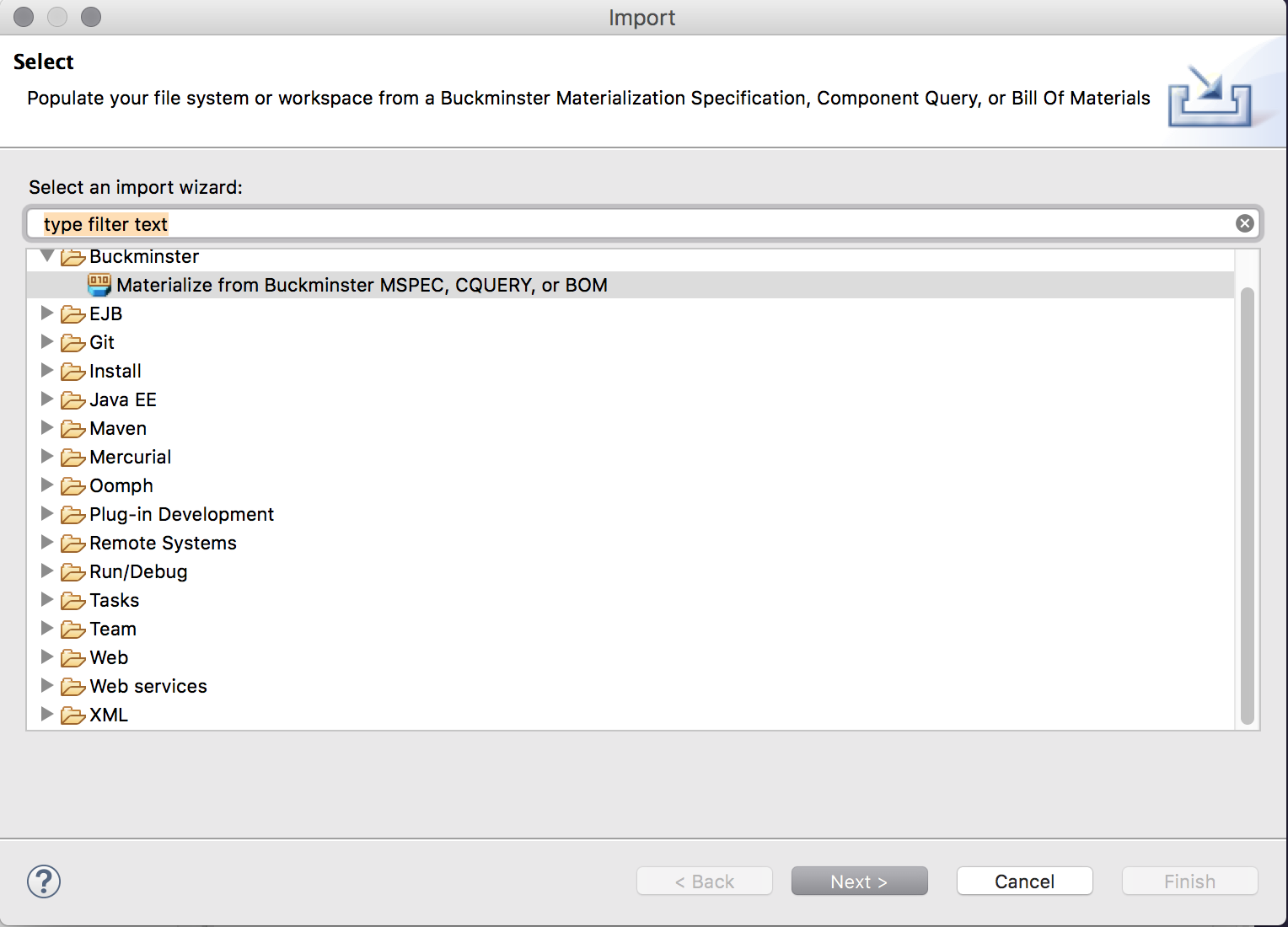Viewport: 1288px width, 927px height.
Task: Expand the Oomph category
Action: (x=47, y=485)
